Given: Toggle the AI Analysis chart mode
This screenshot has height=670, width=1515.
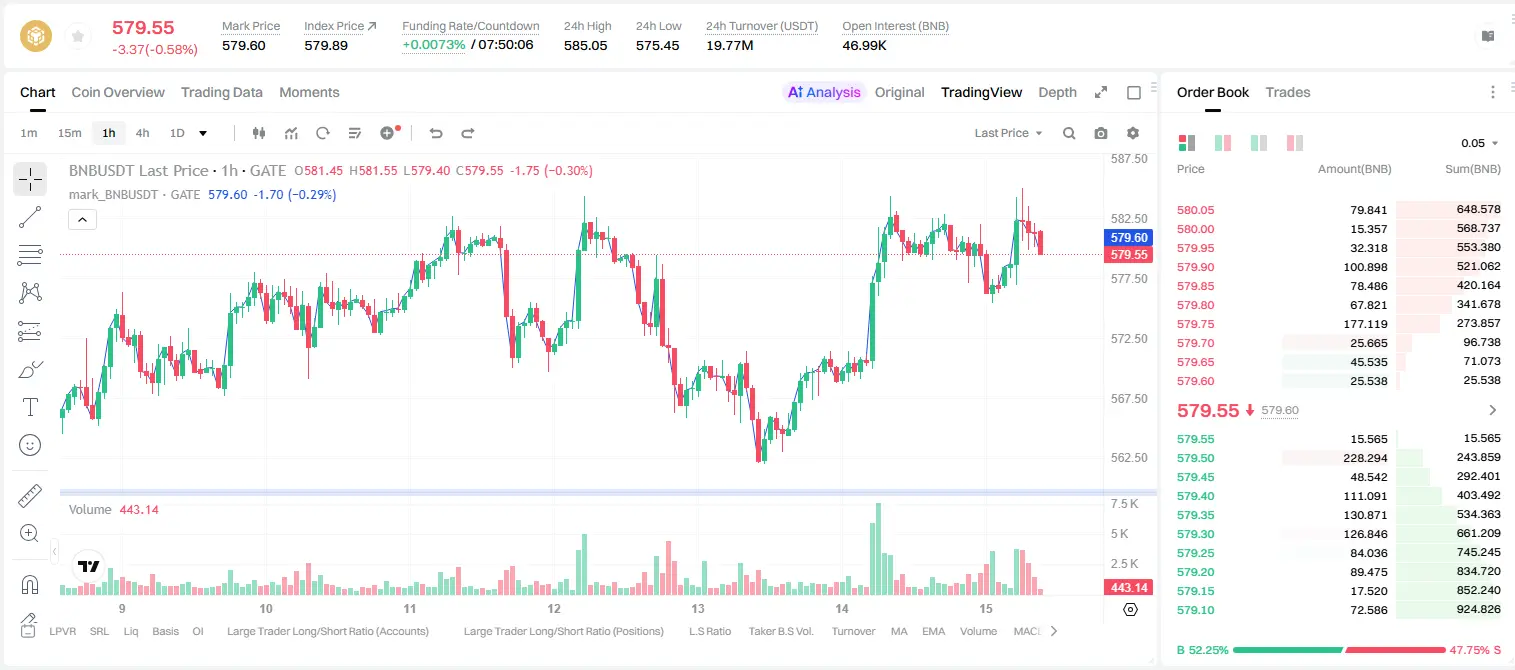Looking at the screenshot, I should (823, 92).
